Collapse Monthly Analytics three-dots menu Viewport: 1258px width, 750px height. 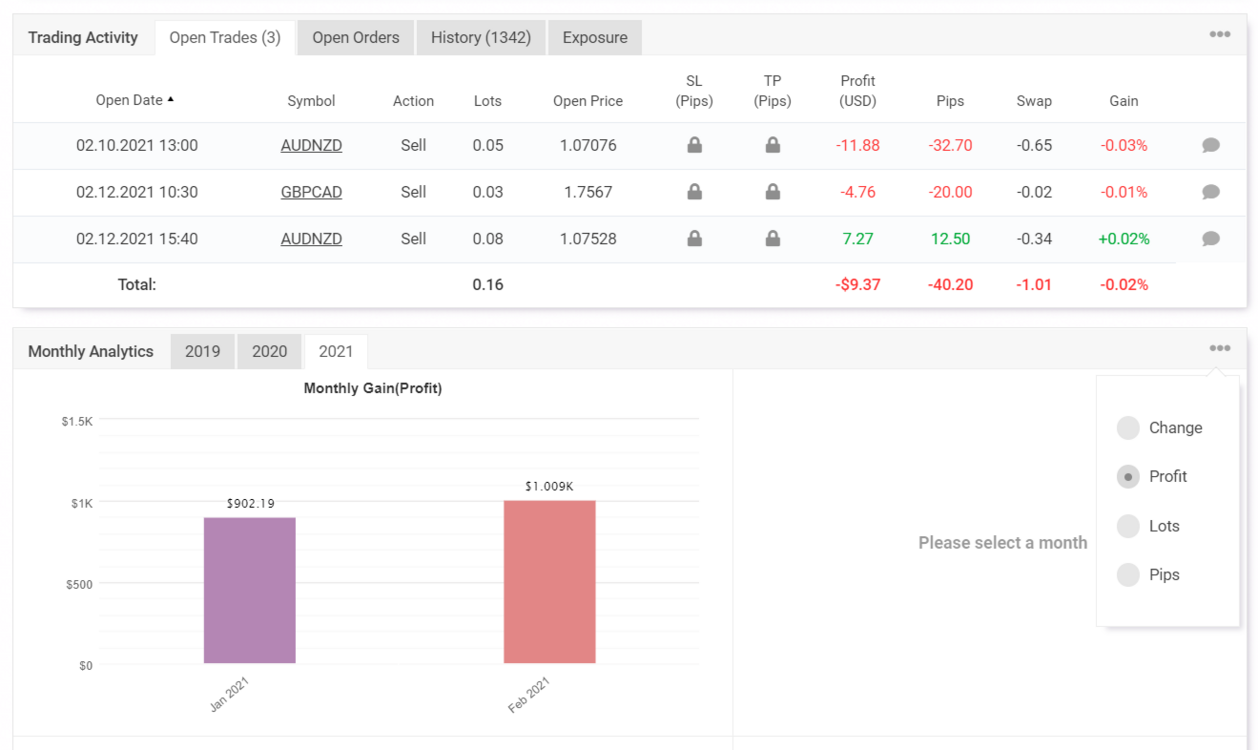1219,348
